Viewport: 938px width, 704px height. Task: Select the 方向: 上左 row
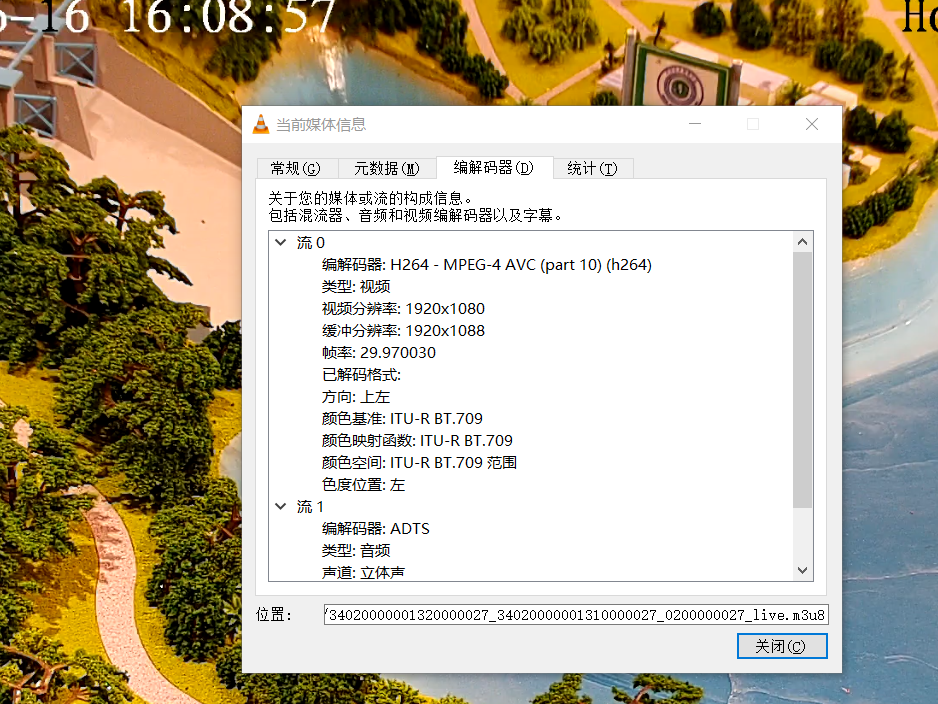point(356,397)
